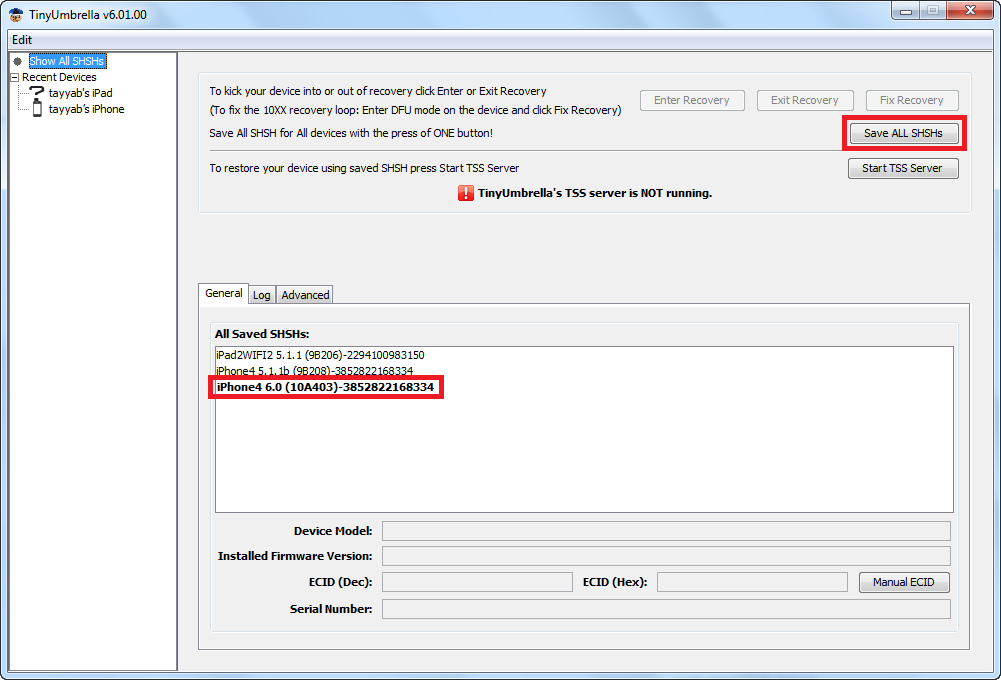This screenshot has width=1001, height=680.
Task: Select tayyab's iPhone device
Action: coord(86,109)
